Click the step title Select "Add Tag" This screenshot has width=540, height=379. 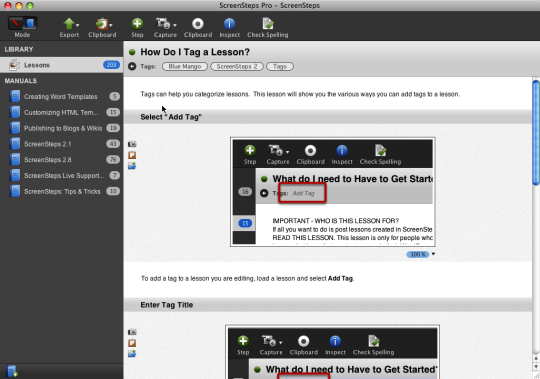171,117
